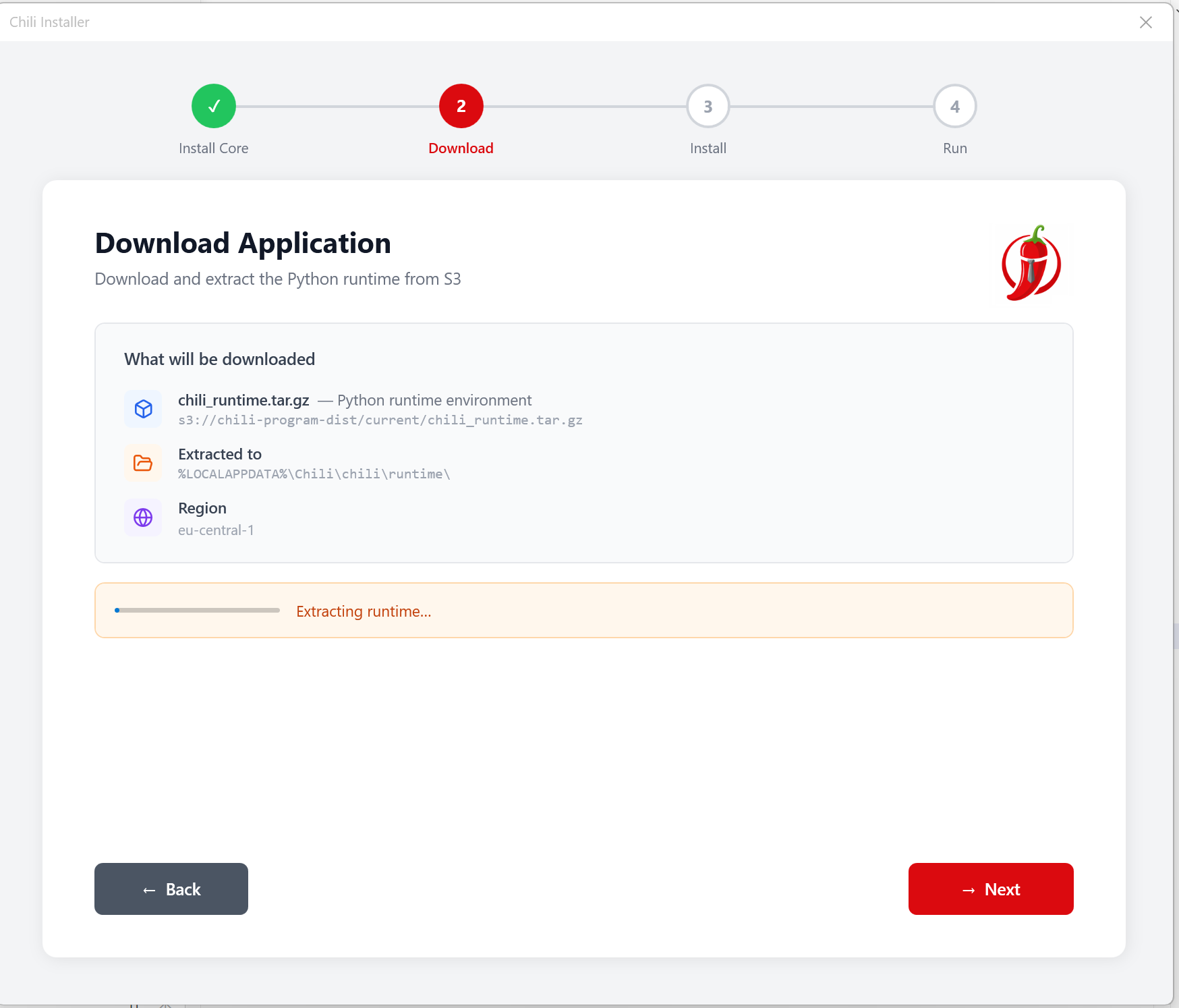Screen dimensions: 1179x1008
Task: Select the Run step circle numbered 4
Action: pyautogui.click(x=954, y=106)
